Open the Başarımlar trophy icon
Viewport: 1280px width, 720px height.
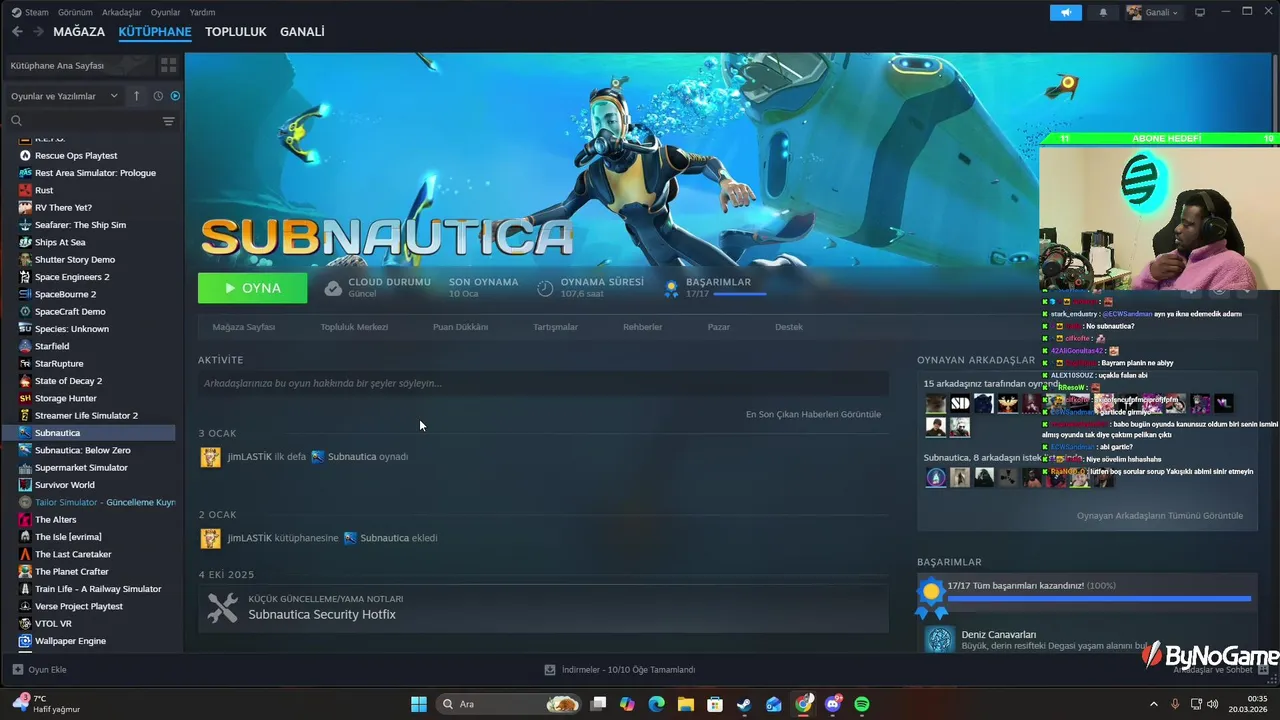[672, 289]
